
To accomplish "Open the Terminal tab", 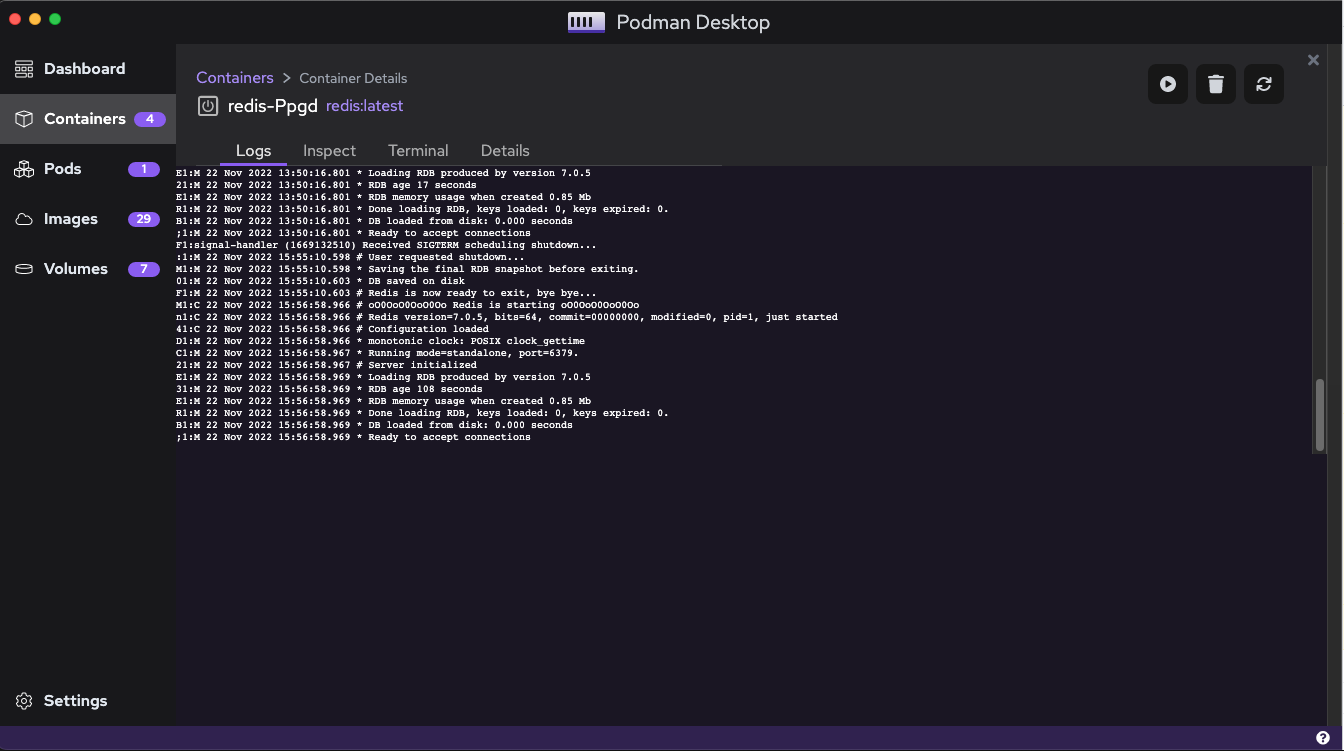I will pos(418,150).
